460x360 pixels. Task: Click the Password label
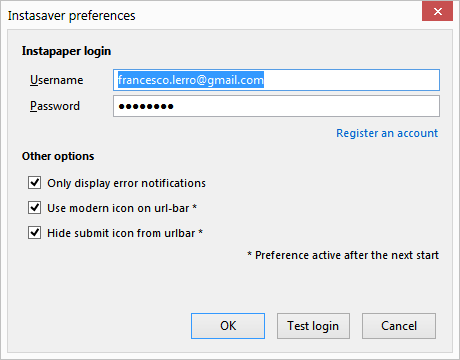[55, 106]
